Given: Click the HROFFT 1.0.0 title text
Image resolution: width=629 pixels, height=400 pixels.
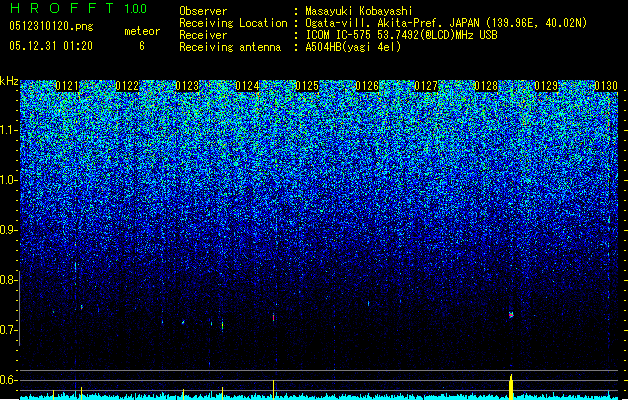Looking at the screenshot, I should tap(79, 8).
